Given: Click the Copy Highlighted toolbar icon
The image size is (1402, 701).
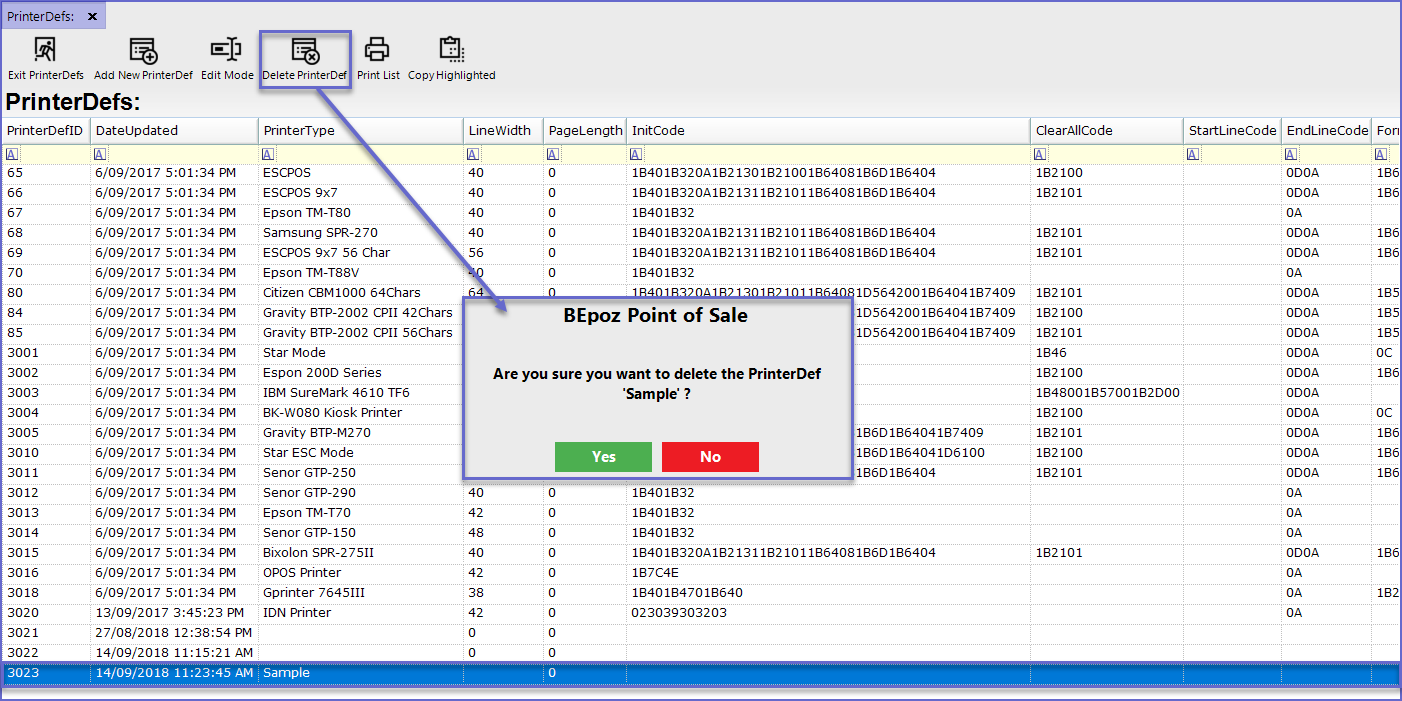Looking at the screenshot, I should pos(451,50).
